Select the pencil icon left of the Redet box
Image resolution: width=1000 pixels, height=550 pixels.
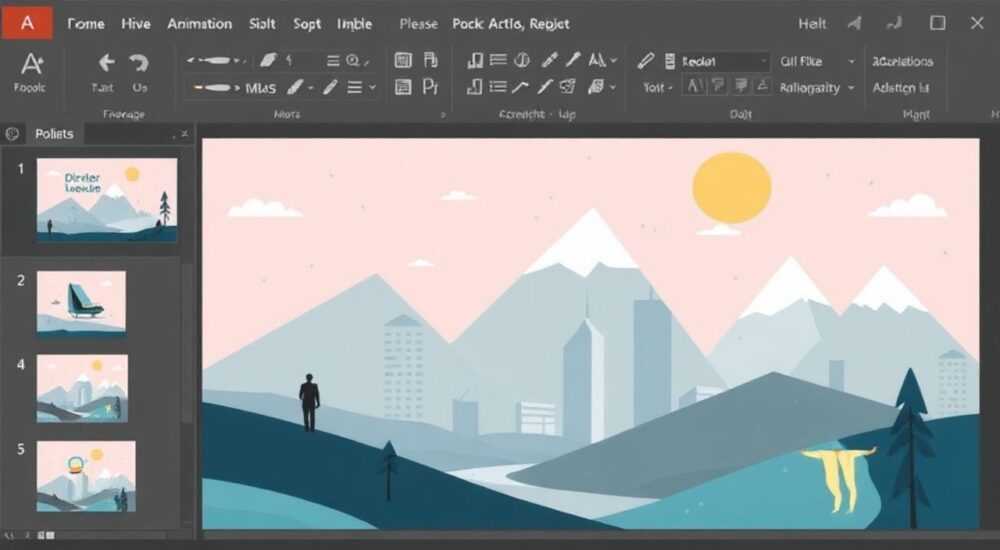coord(645,61)
